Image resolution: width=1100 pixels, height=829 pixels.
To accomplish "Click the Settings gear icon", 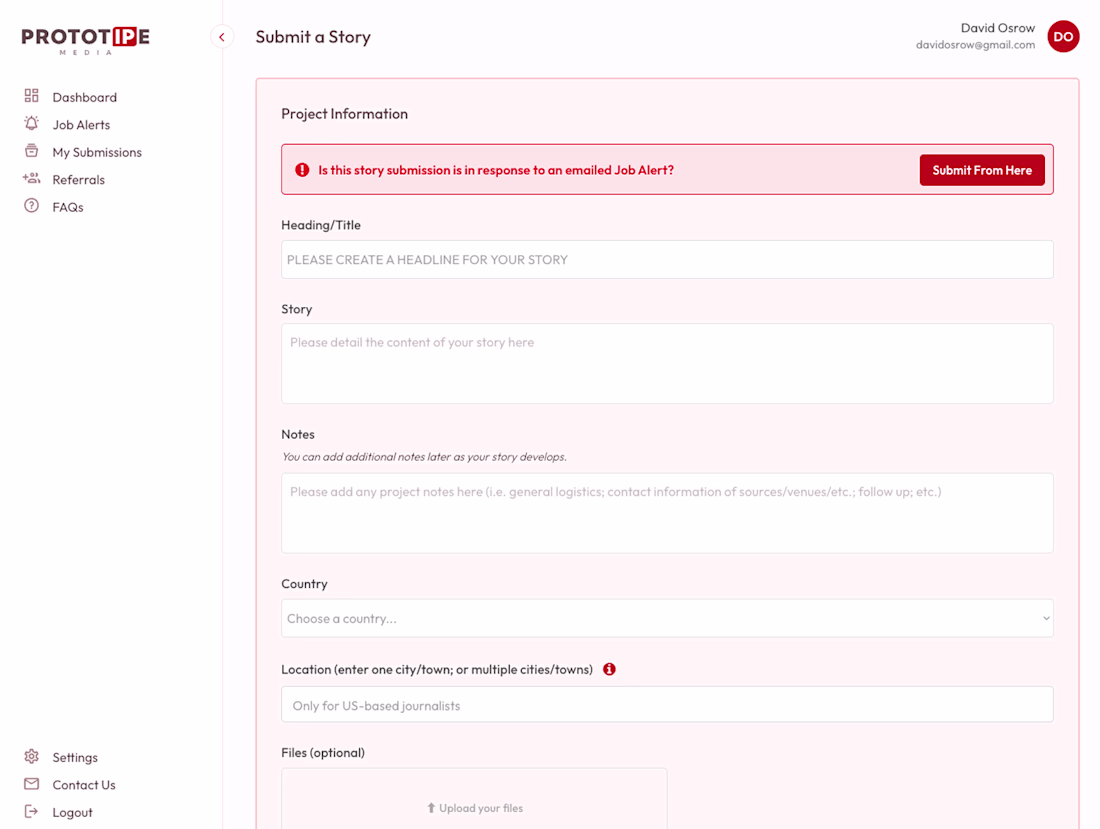I will click(32, 757).
